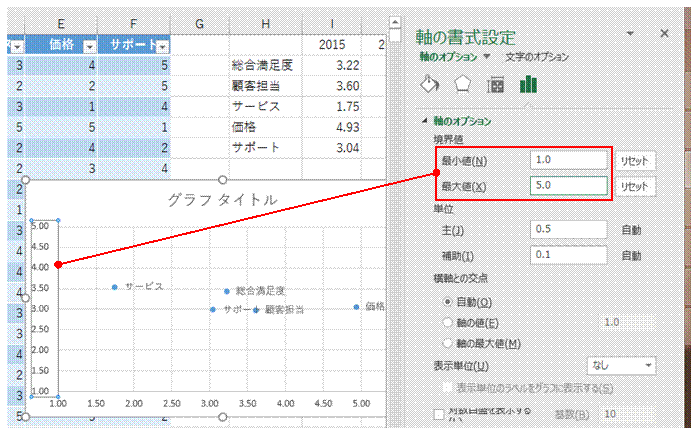Image resolution: width=698 pixels, height=440 pixels.
Task: Click the グラフ タイトル chart title
Action: point(223,199)
